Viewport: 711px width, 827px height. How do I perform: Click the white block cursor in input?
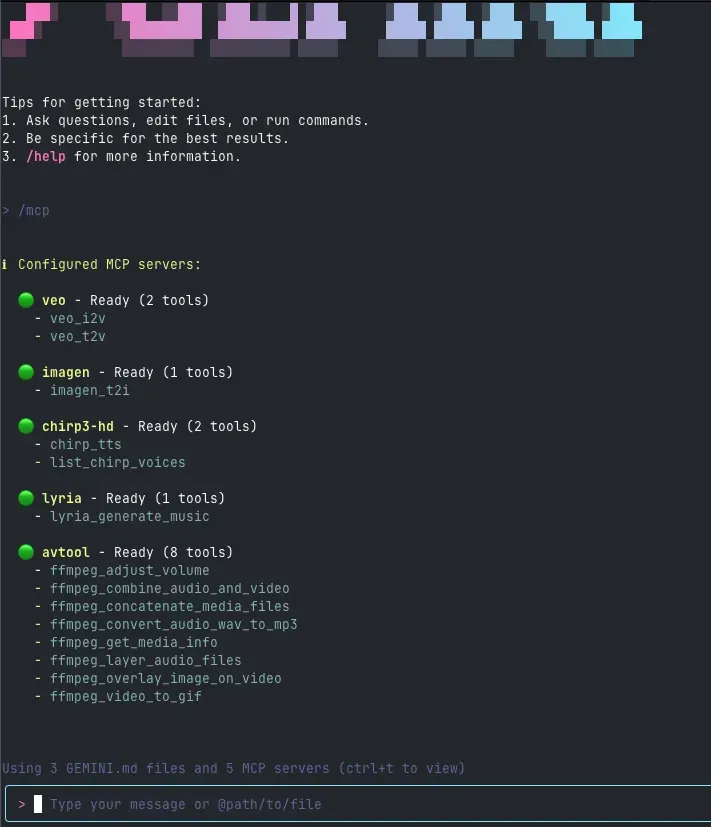[38, 804]
